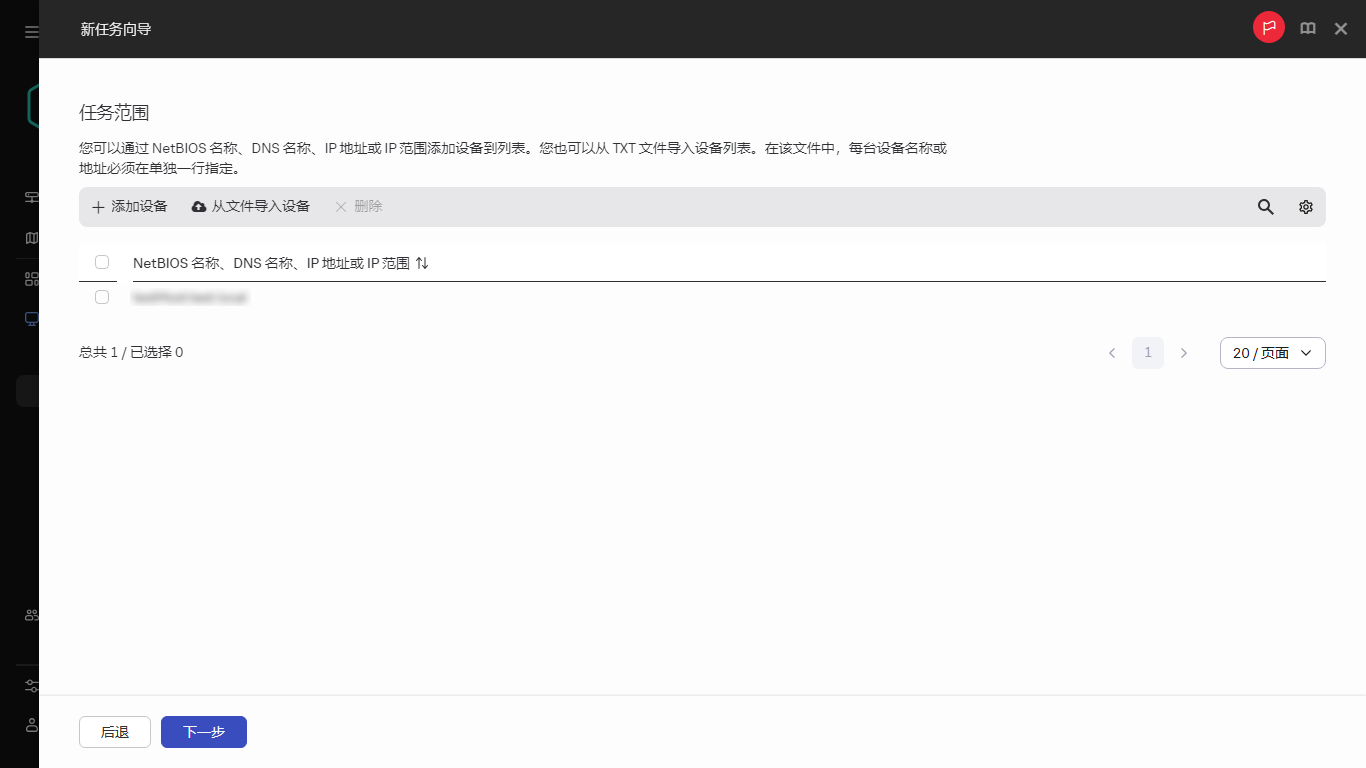Toggle the select-all checkbox in table header
This screenshot has width=1366, height=768.
click(102, 261)
